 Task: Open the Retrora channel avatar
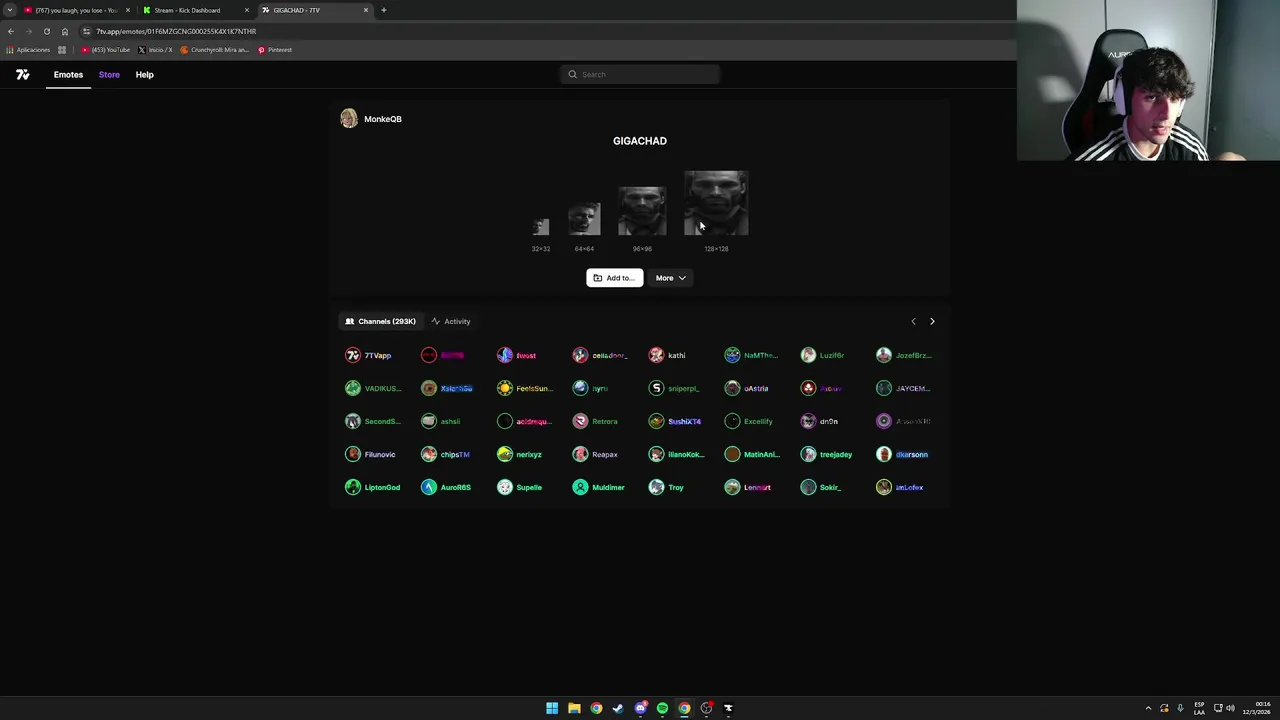580,421
